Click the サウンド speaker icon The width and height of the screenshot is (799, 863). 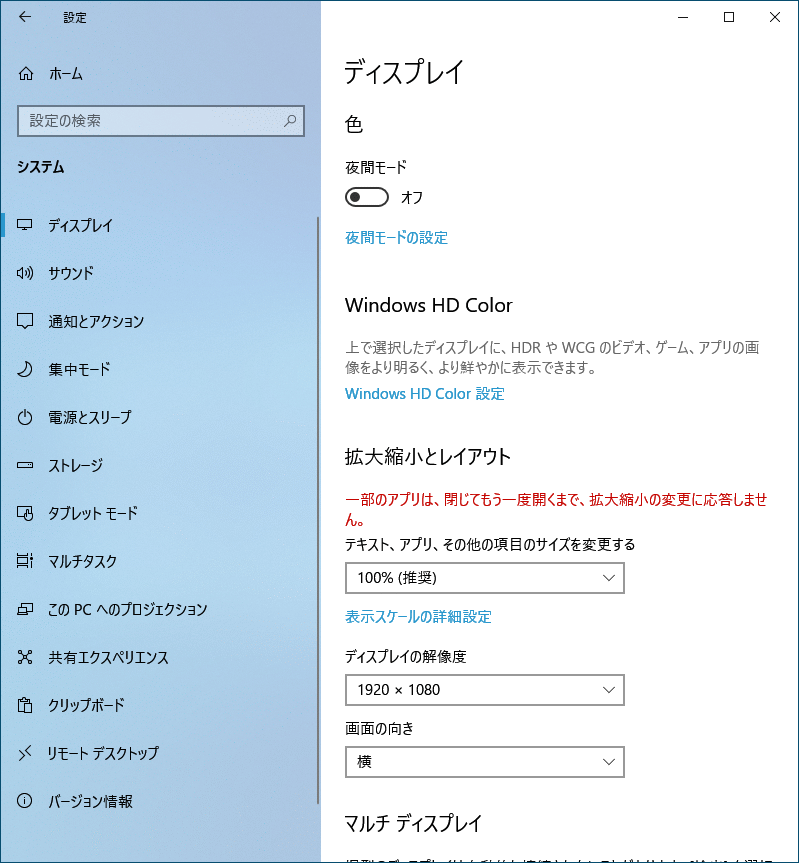click(25, 272)
